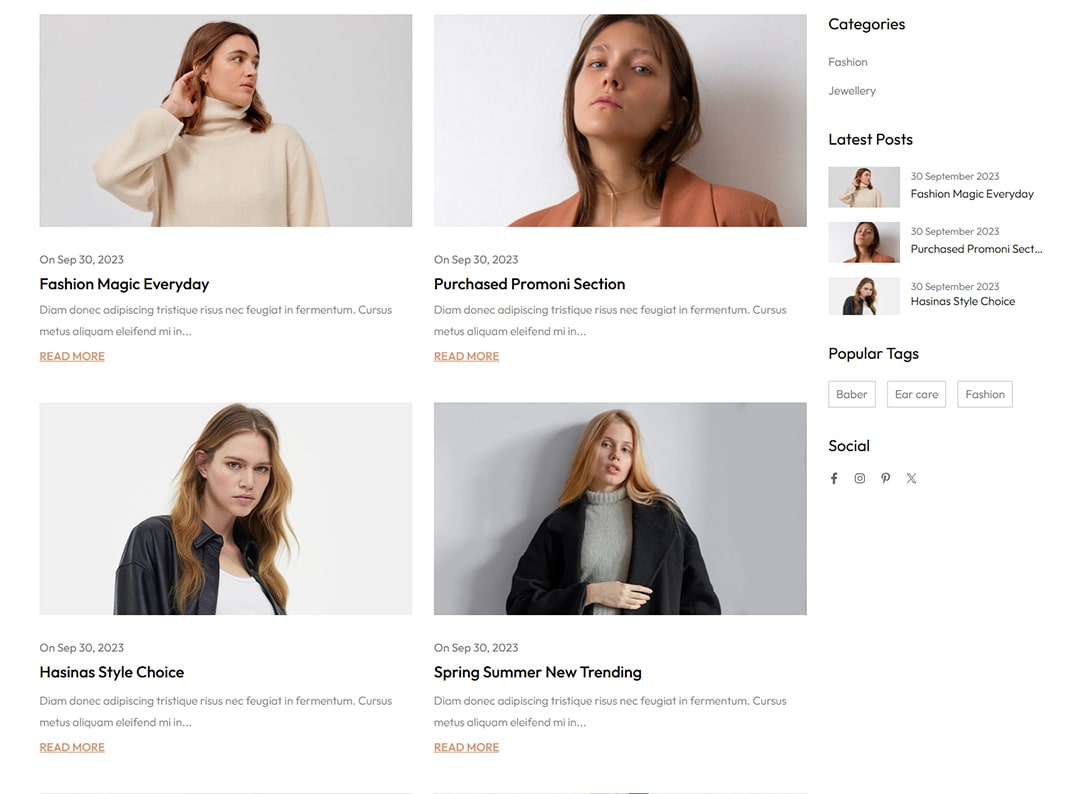The width and height of the screenshot is (1086, 794).
Task: Select the Jewellery category link
Action: tap(852, 91)
